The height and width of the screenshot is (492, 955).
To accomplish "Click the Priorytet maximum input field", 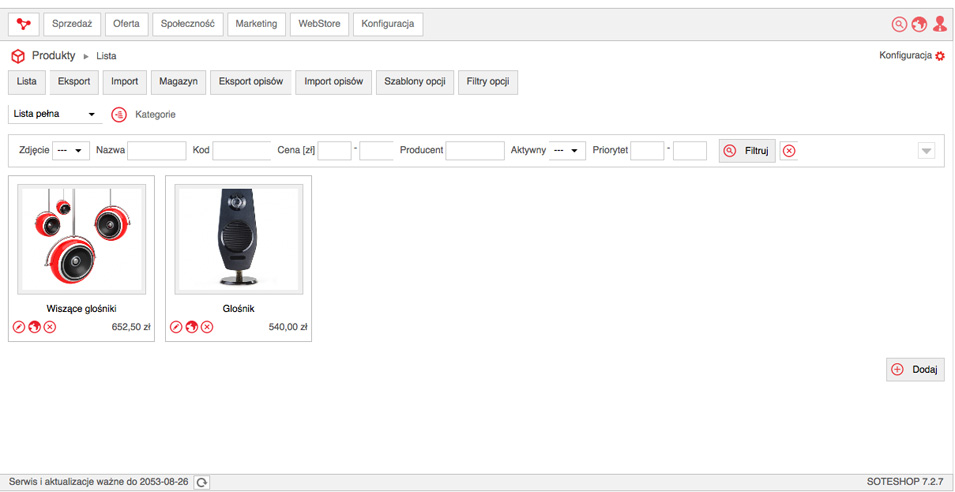I will click(x=689, y=150).
